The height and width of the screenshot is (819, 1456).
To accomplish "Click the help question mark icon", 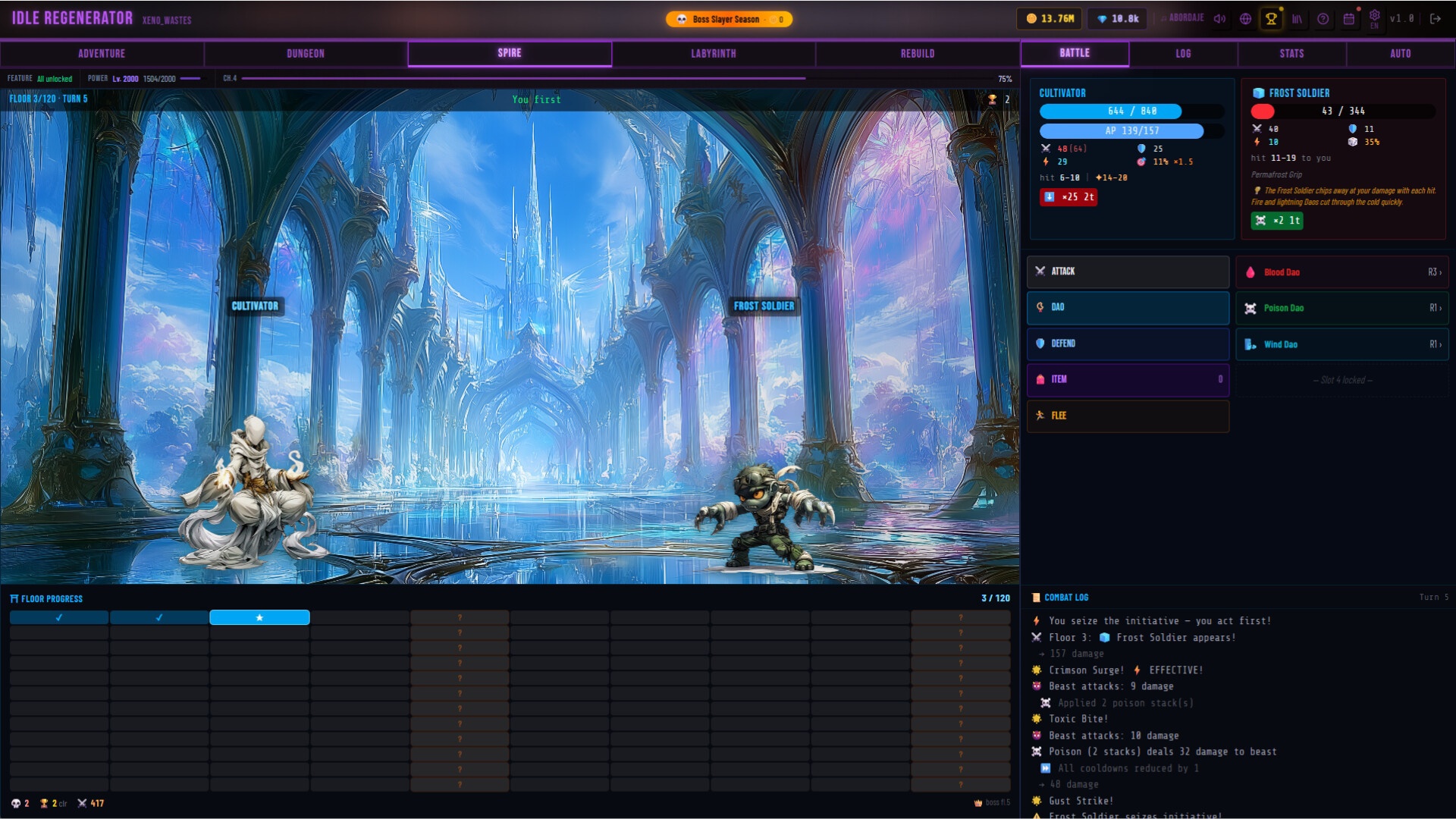I will [x=1323, y=19].
